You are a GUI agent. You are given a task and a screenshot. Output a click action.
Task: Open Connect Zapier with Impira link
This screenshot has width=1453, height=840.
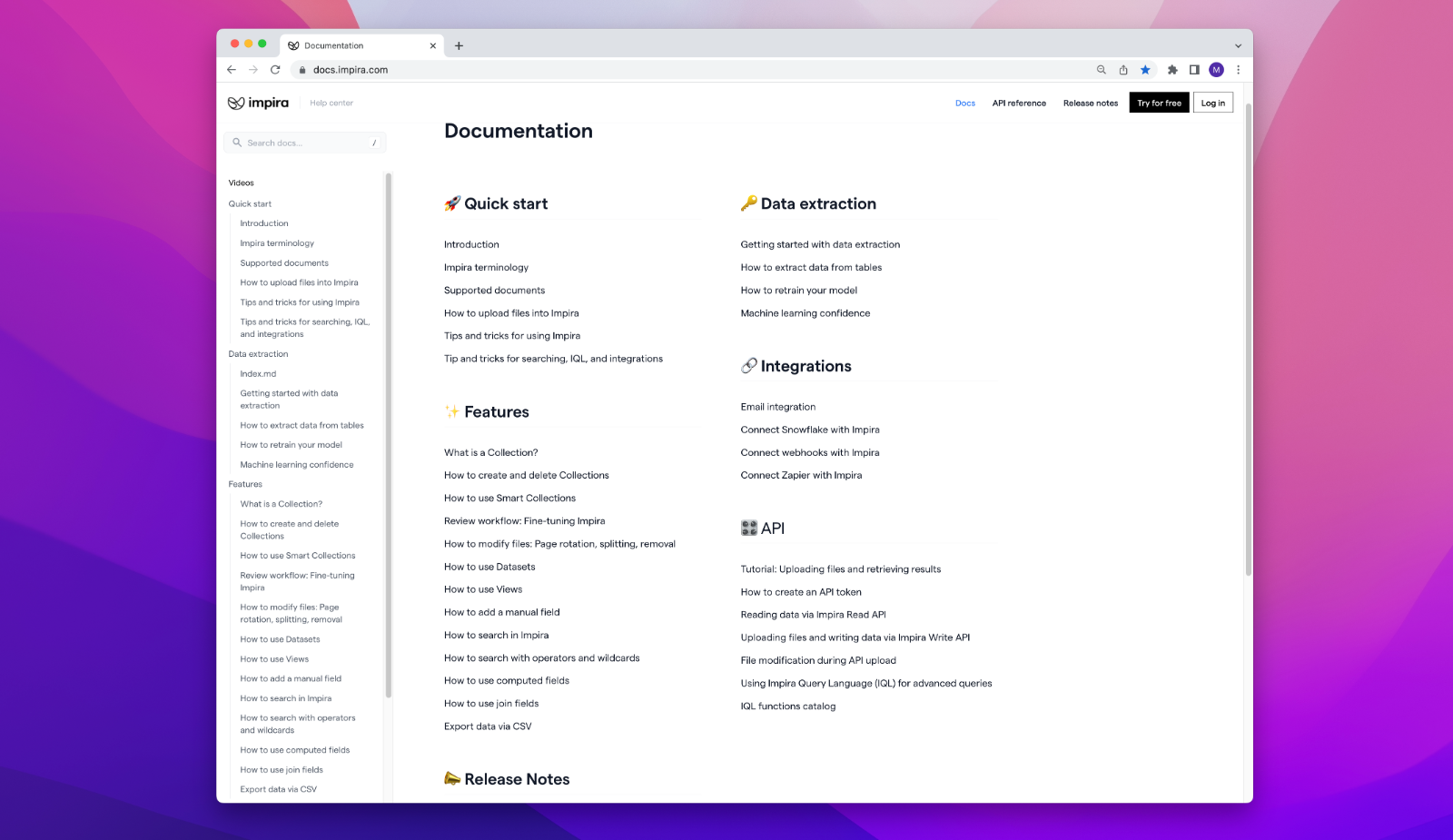(801, 476)
